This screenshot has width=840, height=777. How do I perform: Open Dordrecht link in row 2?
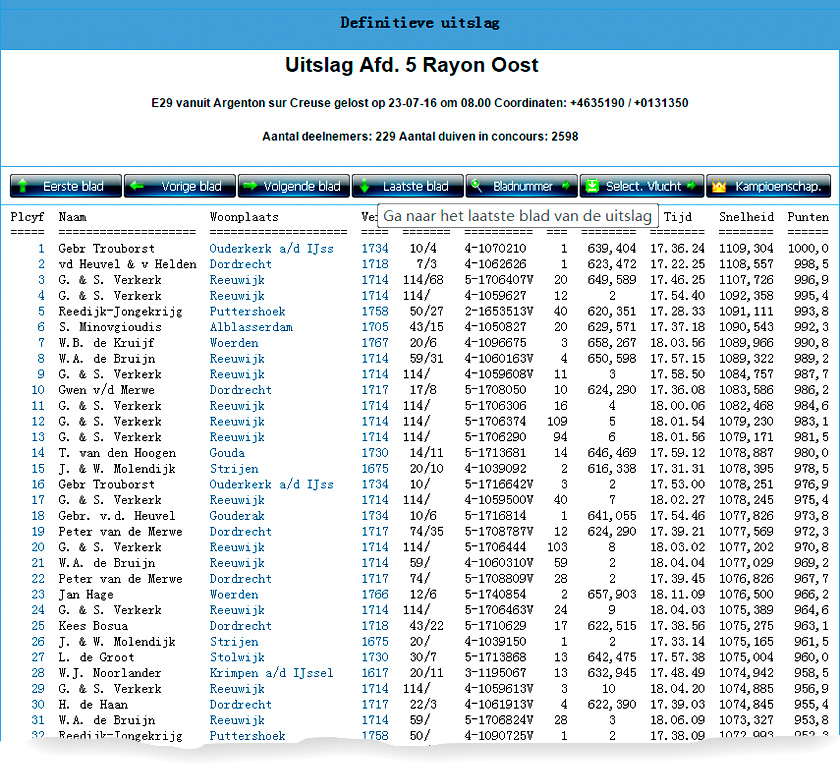pyautogui.click(x=241, y=264)
